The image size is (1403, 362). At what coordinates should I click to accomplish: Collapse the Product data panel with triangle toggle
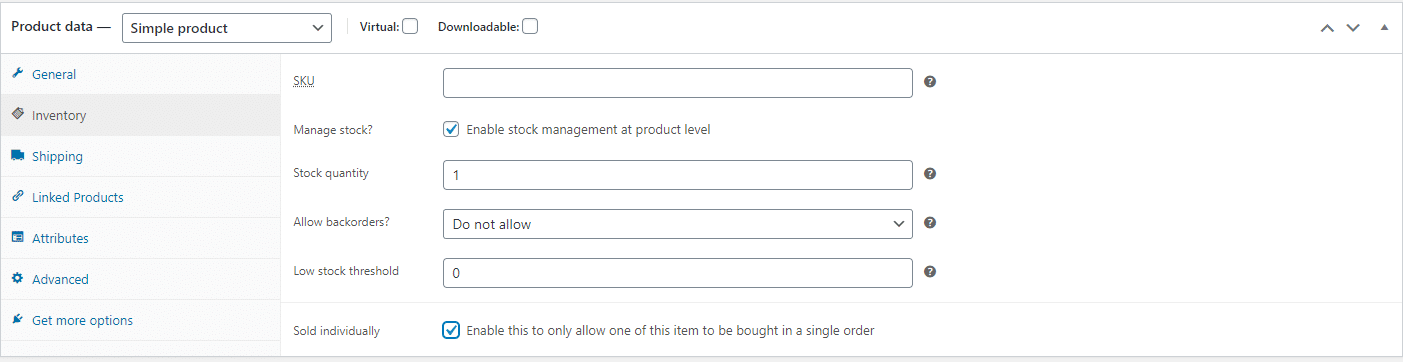point(1385,28)
